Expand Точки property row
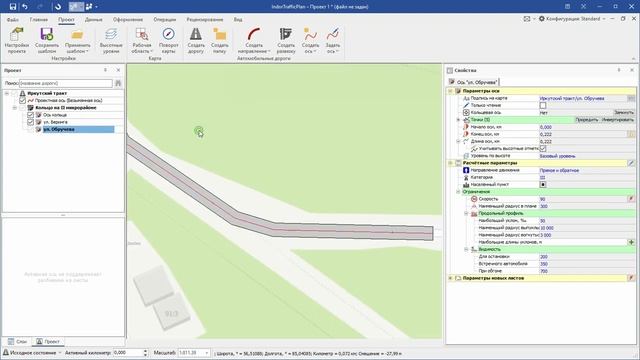 [x=458, y=120]
